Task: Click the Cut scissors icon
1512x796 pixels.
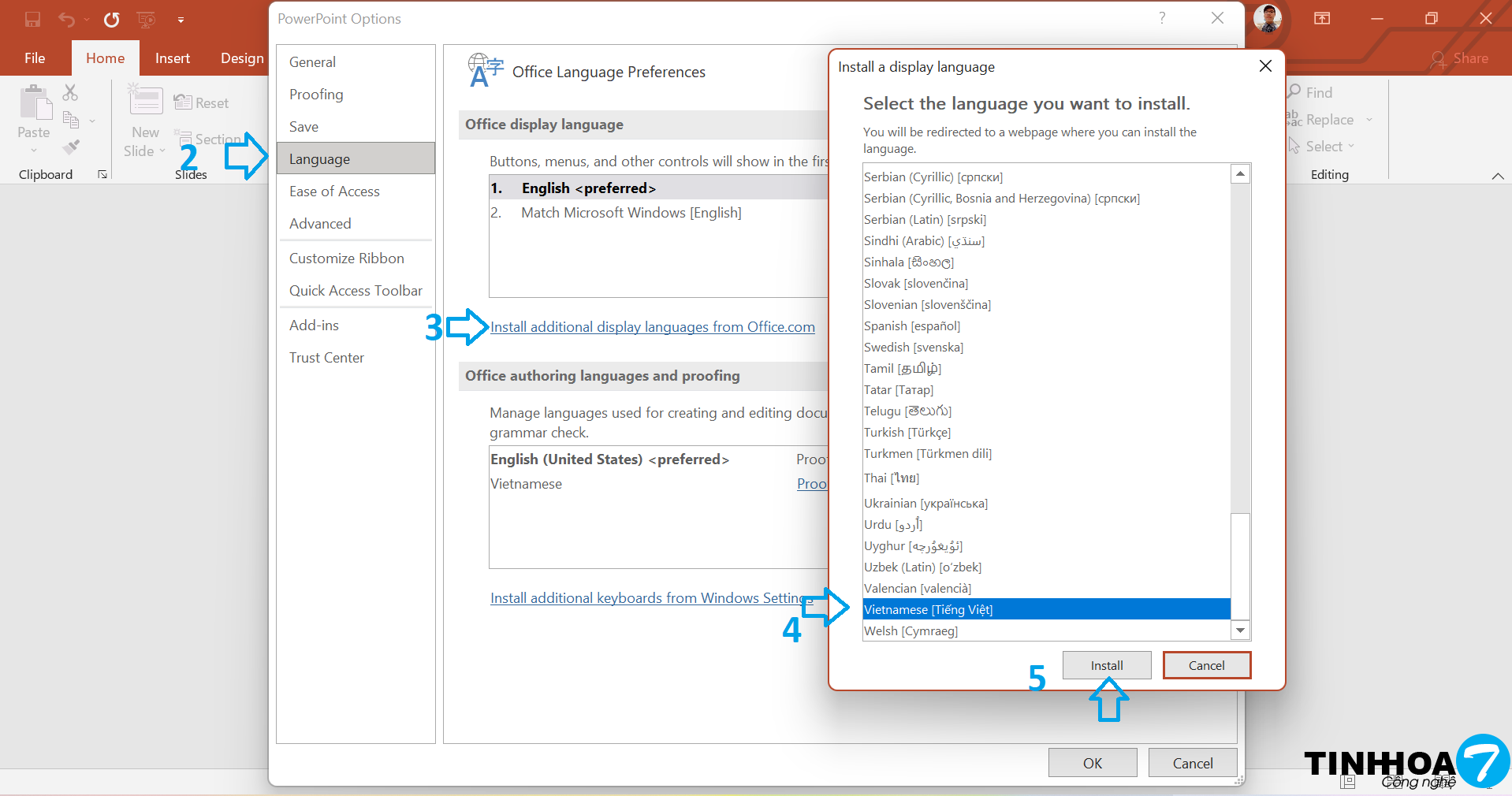Action: coord(70,93)
